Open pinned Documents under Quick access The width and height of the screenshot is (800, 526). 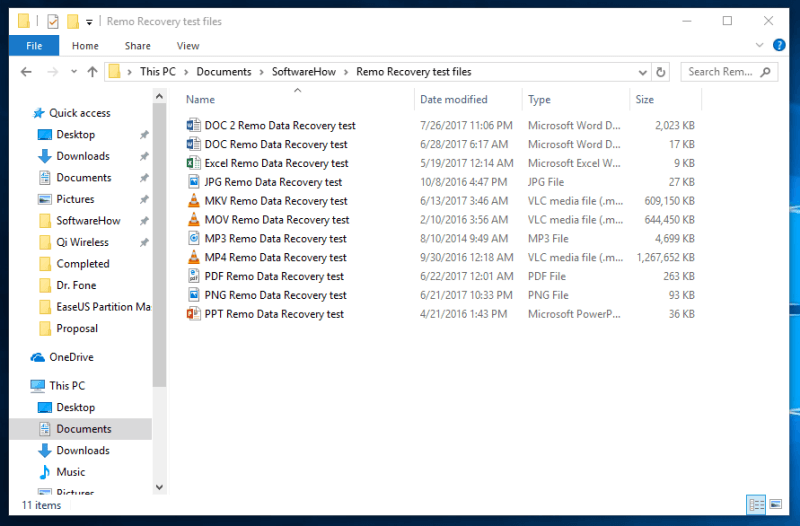point(84,178)
